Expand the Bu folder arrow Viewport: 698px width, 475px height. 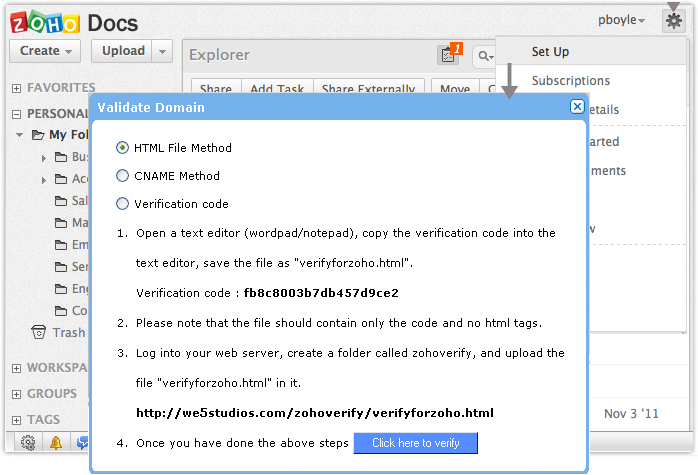click(x=44, y=158)
